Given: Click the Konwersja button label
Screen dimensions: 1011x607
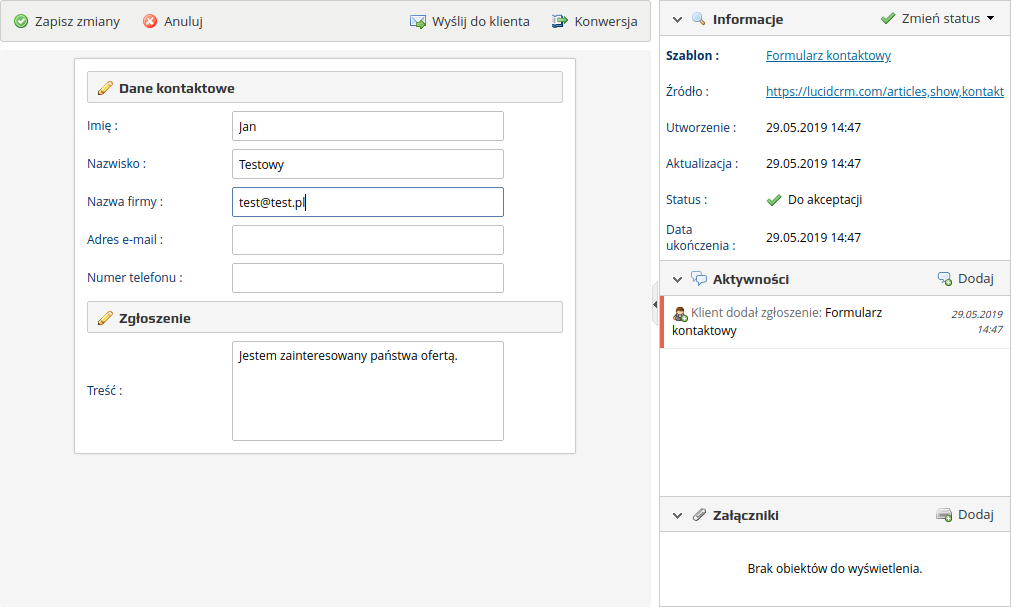Looking at the screenshot, I should tap(606, 21).
